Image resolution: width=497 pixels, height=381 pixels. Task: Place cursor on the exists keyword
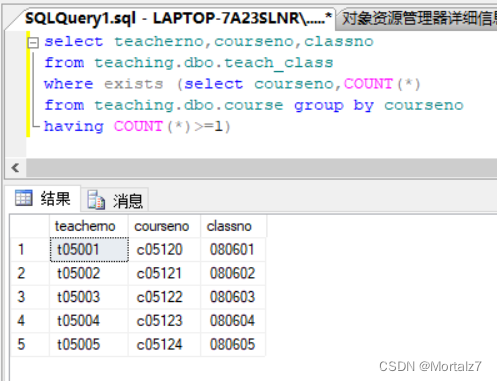click(134, 84)
